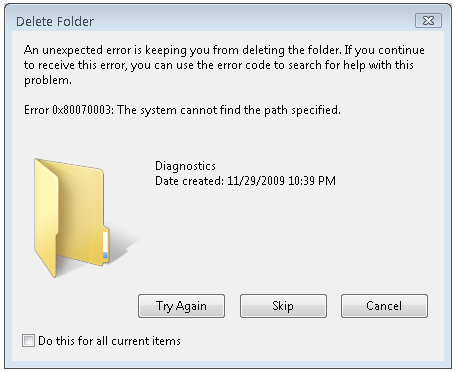This screenshot has height=372, width=456.
Task: Cancel the folder deletion
Action: (x=384, y=306)
